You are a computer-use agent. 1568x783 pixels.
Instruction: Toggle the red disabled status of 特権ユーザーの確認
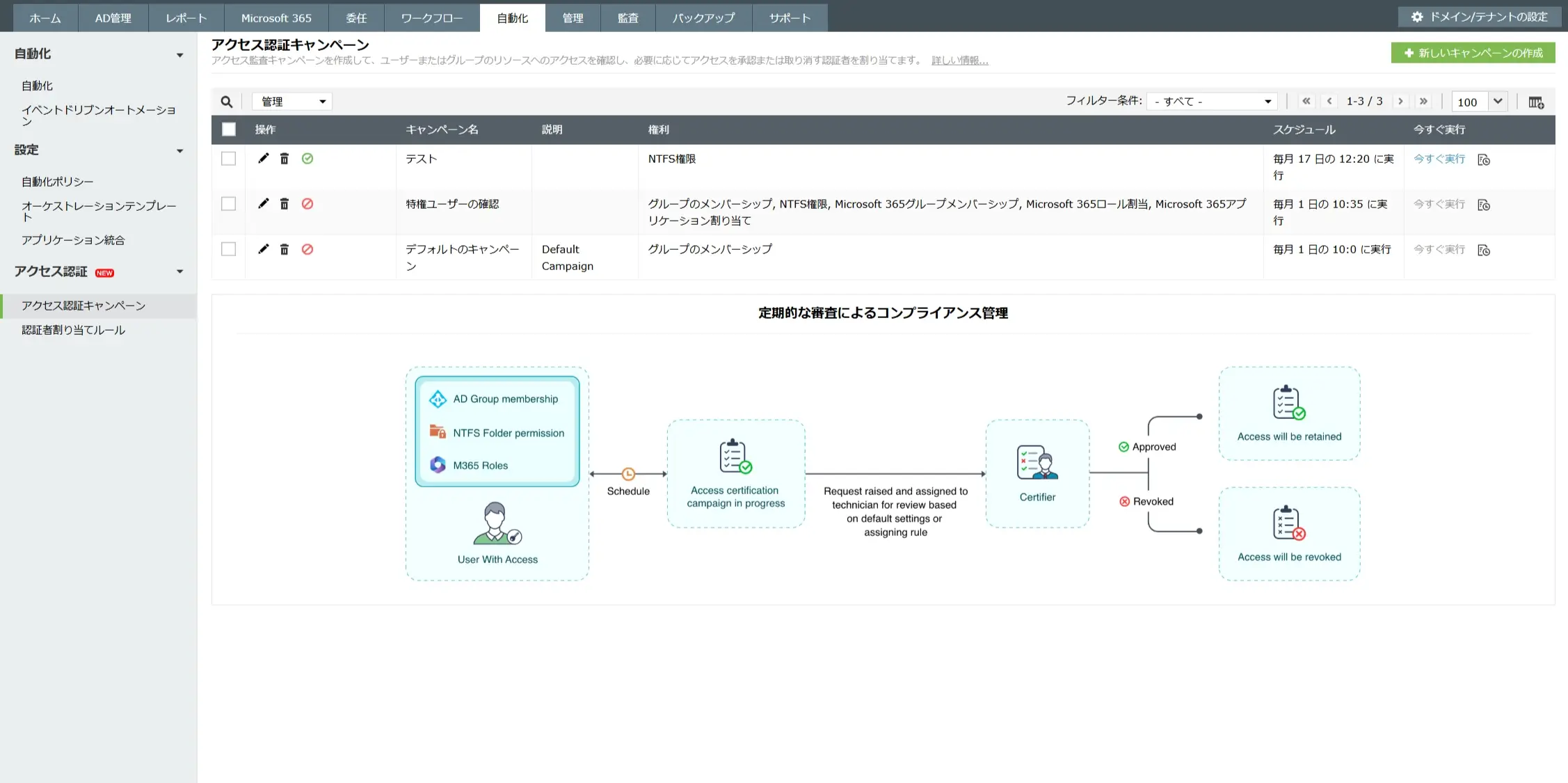[x=307, y=204]
